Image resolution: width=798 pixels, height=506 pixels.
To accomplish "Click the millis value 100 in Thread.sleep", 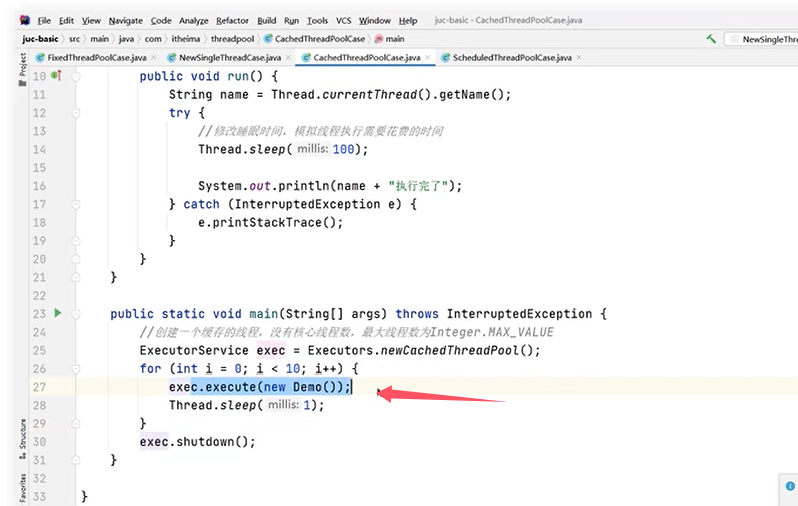I will pos(343,149).
